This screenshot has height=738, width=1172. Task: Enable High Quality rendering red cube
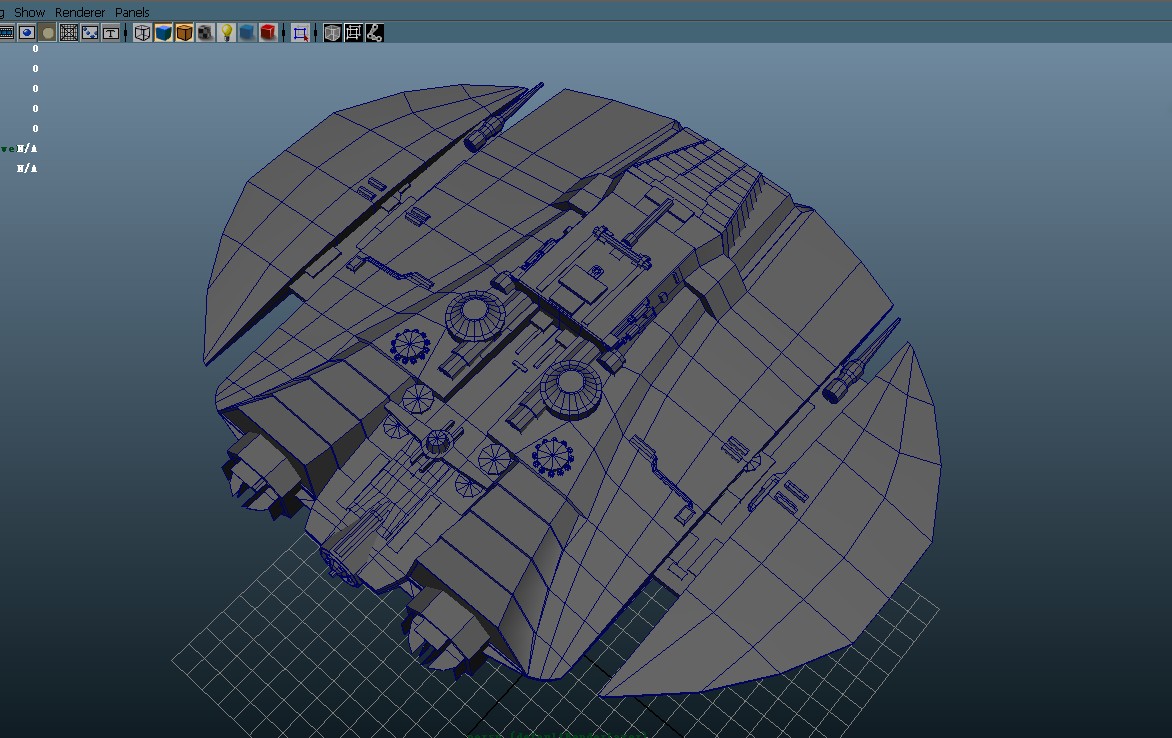click(x=268, y=32)
